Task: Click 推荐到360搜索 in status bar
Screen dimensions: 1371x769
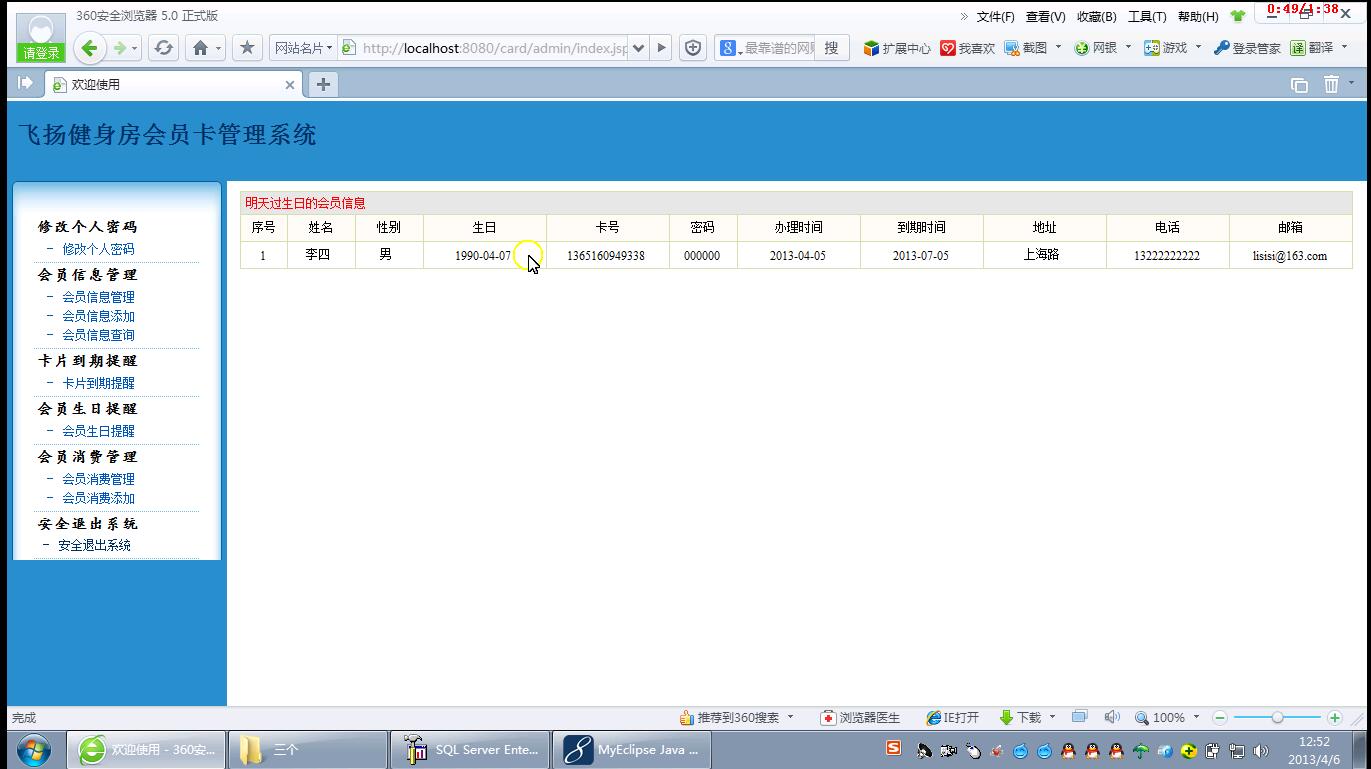Action: (x=729, y=718)
